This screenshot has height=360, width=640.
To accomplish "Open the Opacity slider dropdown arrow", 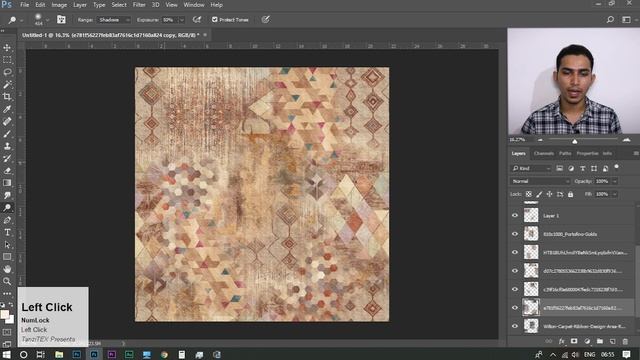I will [x=615, y=181].
